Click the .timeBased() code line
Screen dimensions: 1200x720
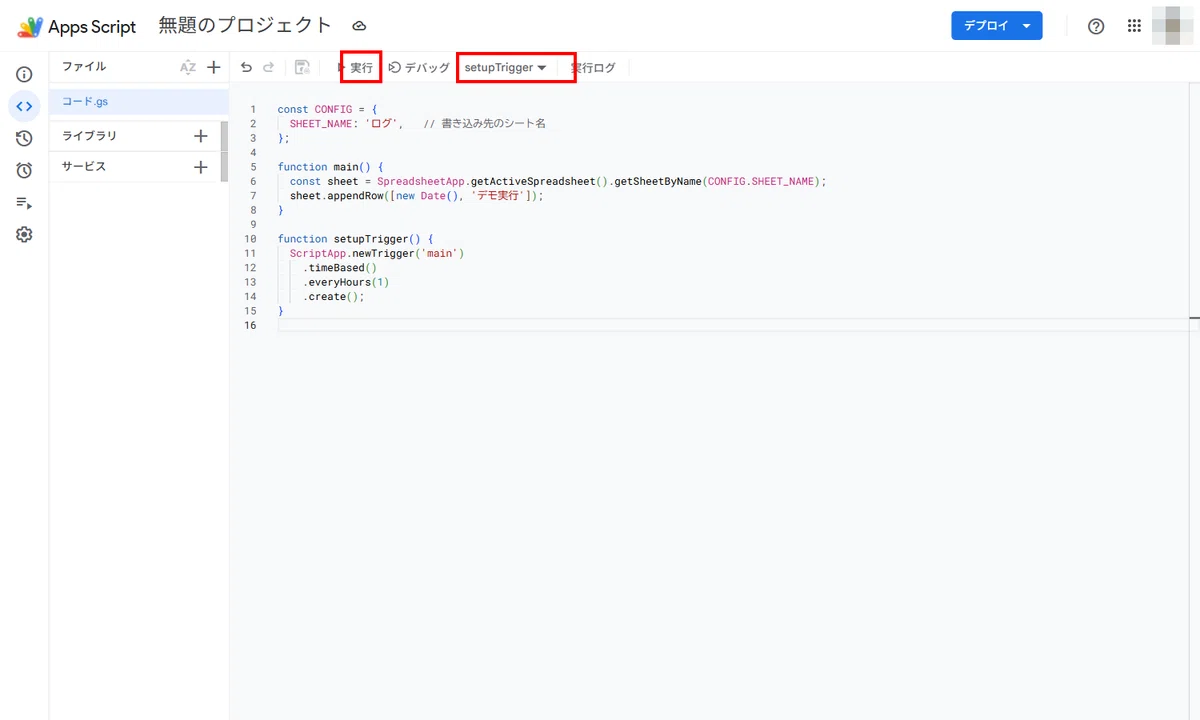(340, 268)
